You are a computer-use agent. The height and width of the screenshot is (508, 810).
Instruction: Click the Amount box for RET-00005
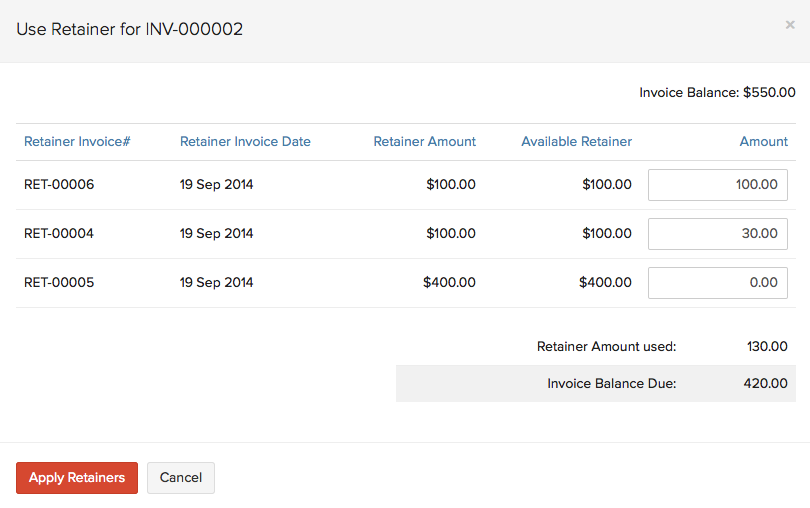pyautogui.click(x=717, y=283)
